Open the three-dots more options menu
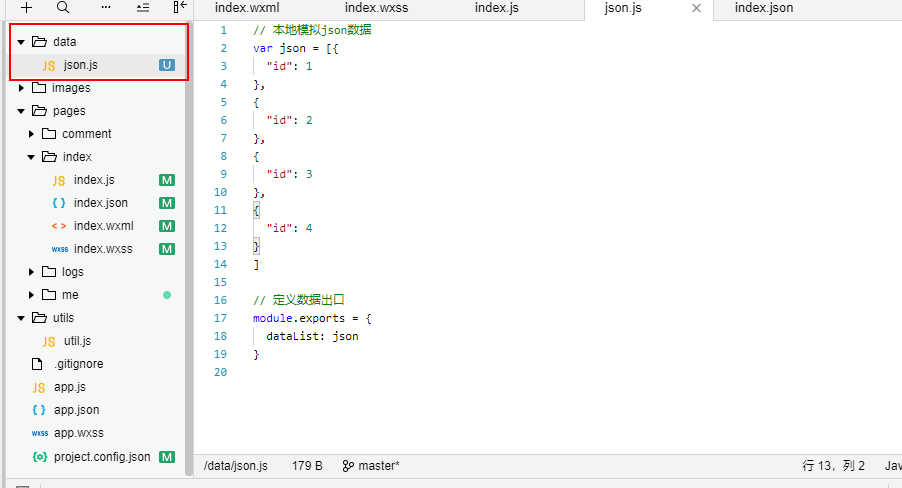 105,7
